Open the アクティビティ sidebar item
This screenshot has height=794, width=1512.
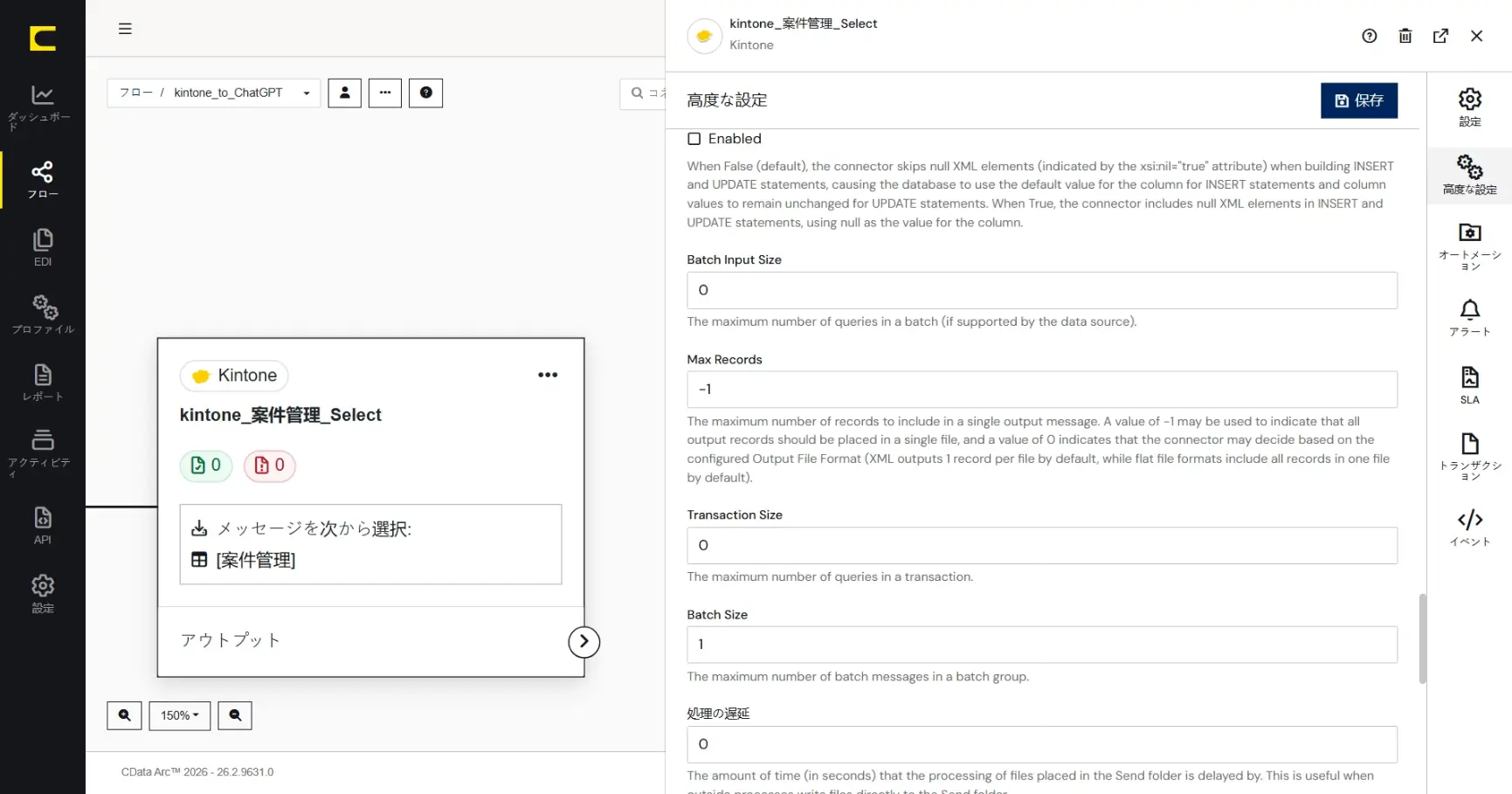point(43,452)
